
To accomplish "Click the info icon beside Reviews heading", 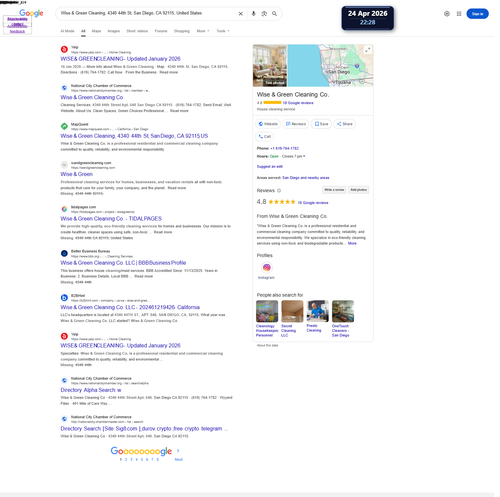I will [x=279, y=191].
